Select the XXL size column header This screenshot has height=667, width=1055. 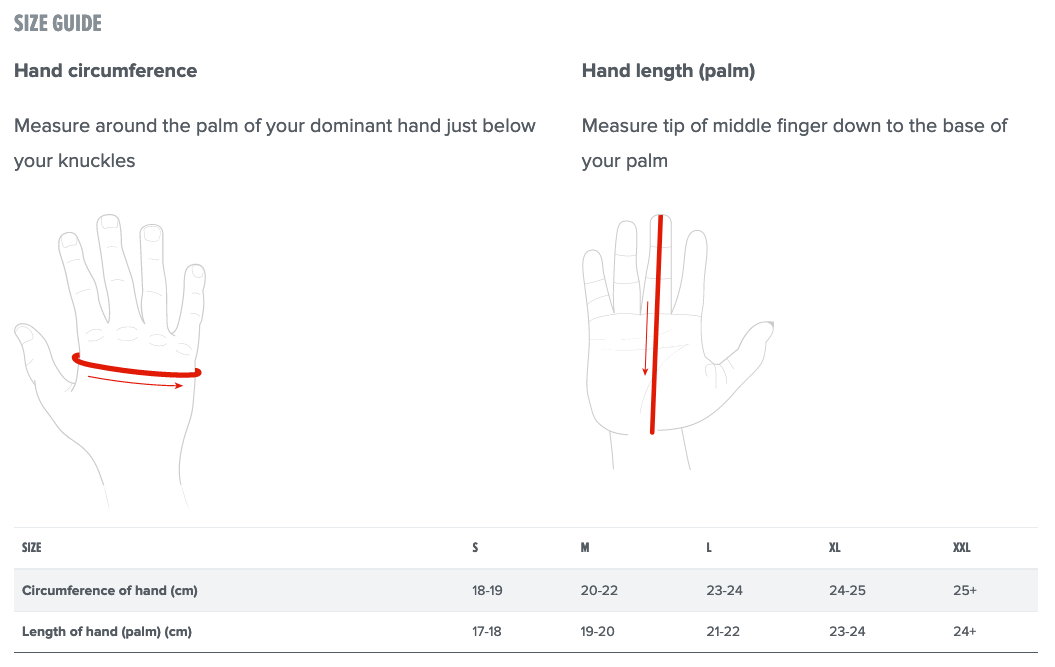[962, 548]
